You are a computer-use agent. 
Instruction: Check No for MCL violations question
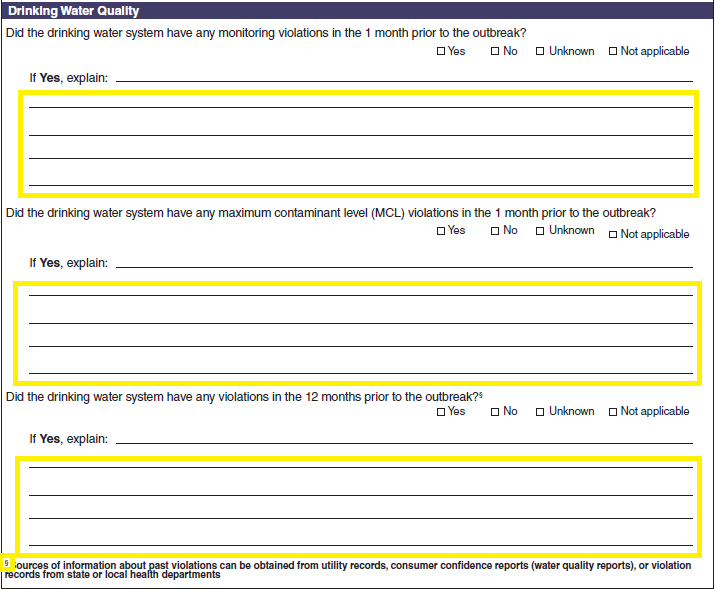(x=495, y=231)
